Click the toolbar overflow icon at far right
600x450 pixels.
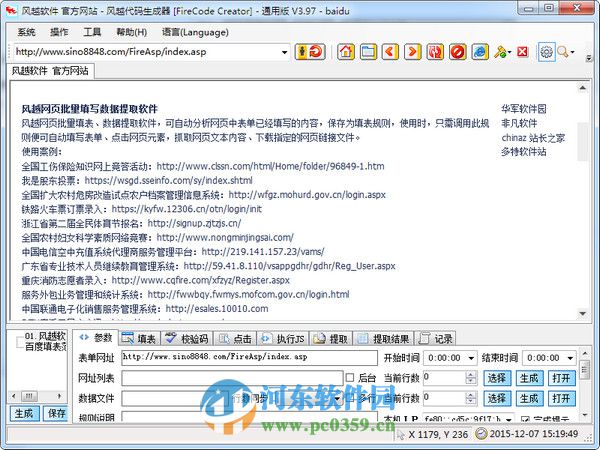pos(589,58)
